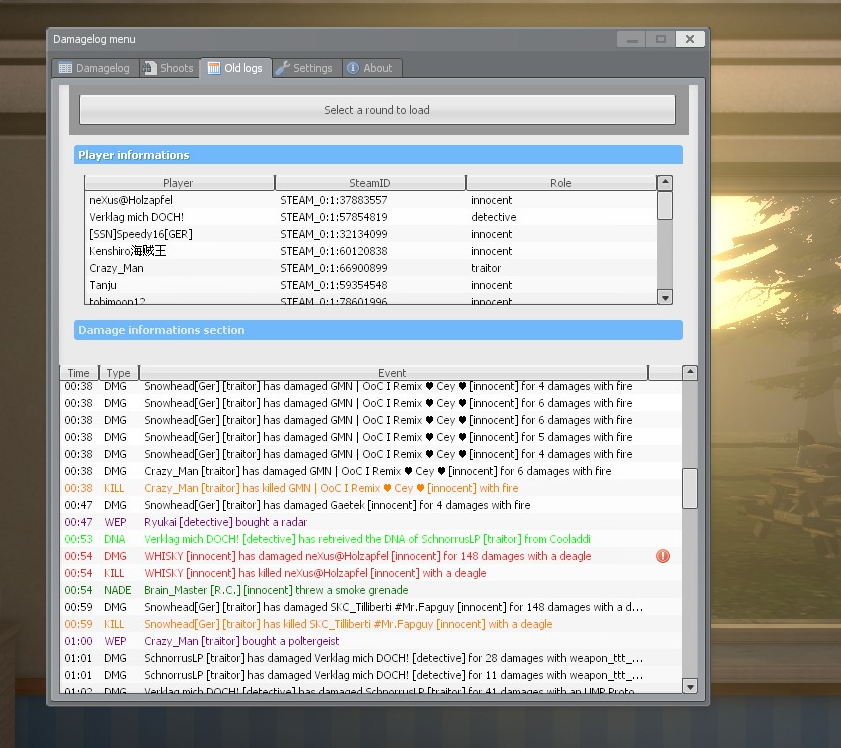Viewport: 841px width, 748px height.
Task: Select player 'Verklag mich DOCH!' row
Action: (370, 217)
